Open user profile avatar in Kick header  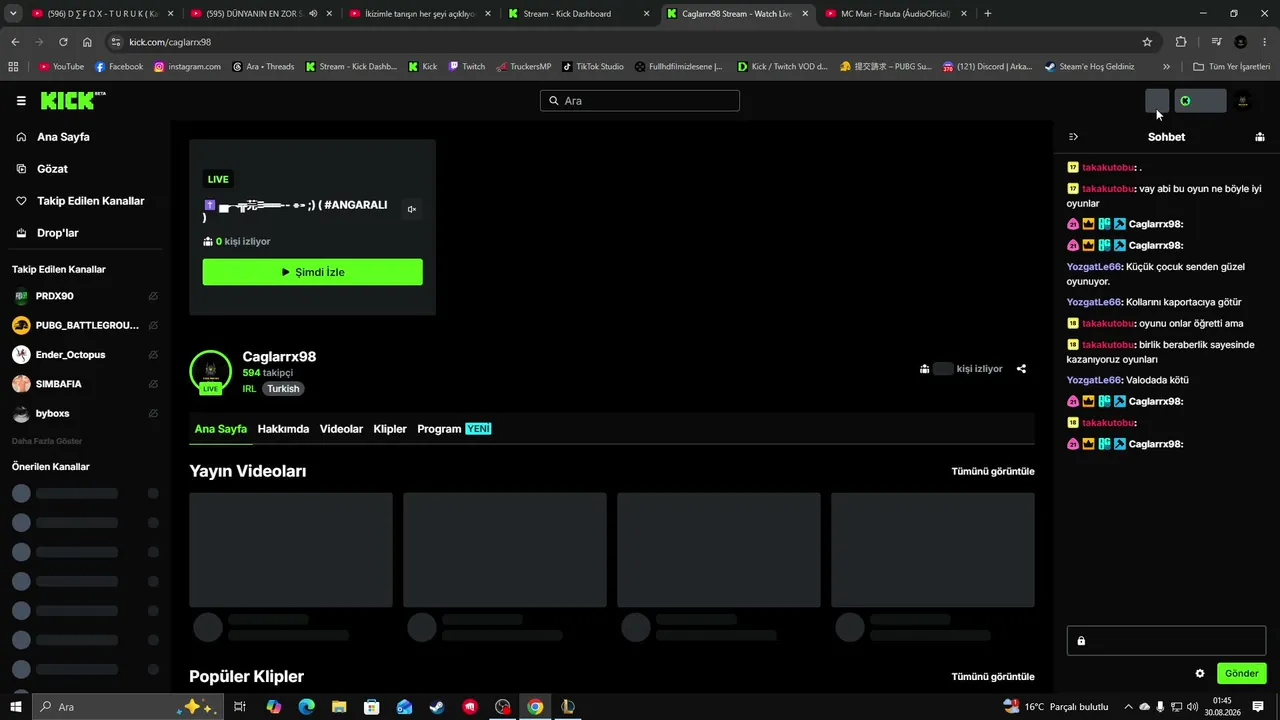1243,101
